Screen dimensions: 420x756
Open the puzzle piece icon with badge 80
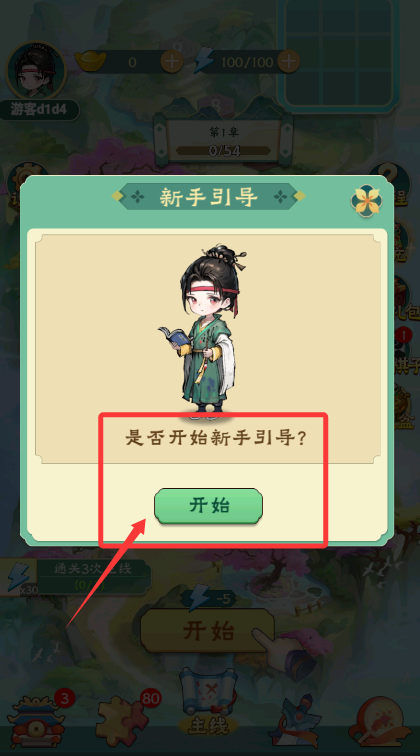pos(124,722)
